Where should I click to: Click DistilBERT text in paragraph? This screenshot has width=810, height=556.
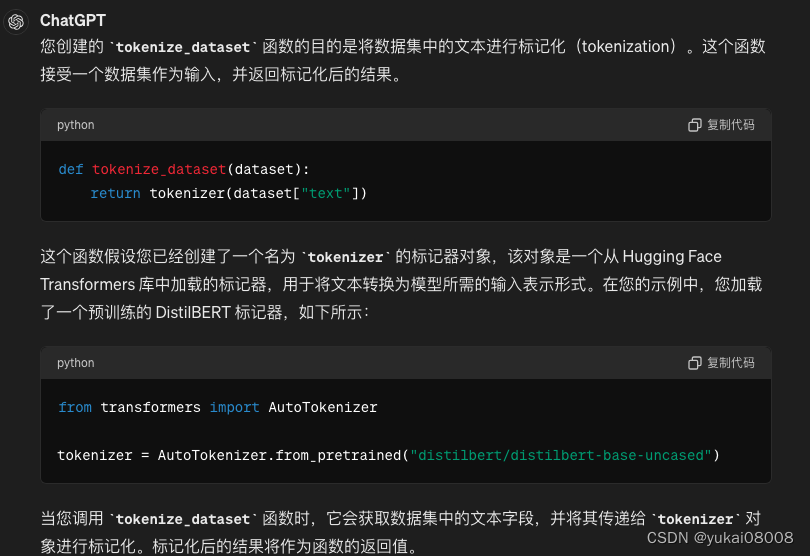[x=193, y=313]
